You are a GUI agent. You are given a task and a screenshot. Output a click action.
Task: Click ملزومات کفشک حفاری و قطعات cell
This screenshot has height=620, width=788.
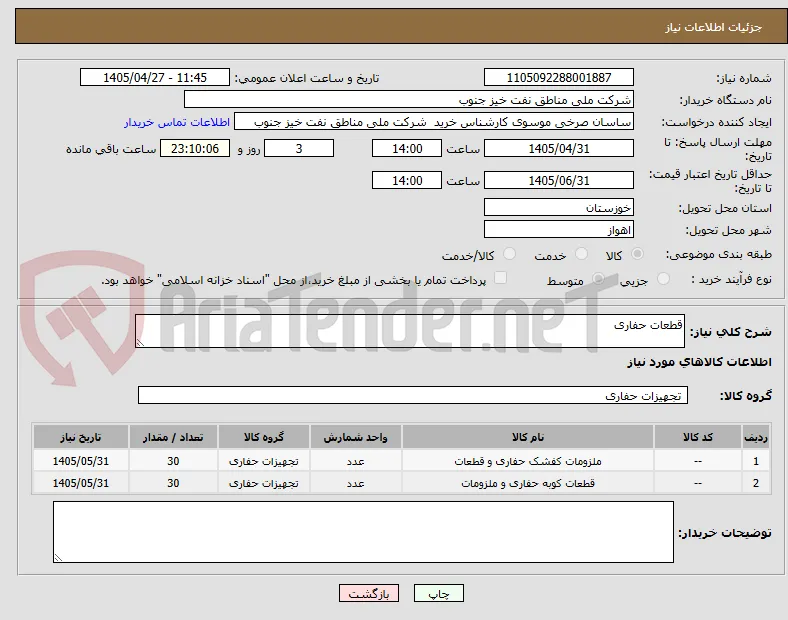[x=528, y=461]
